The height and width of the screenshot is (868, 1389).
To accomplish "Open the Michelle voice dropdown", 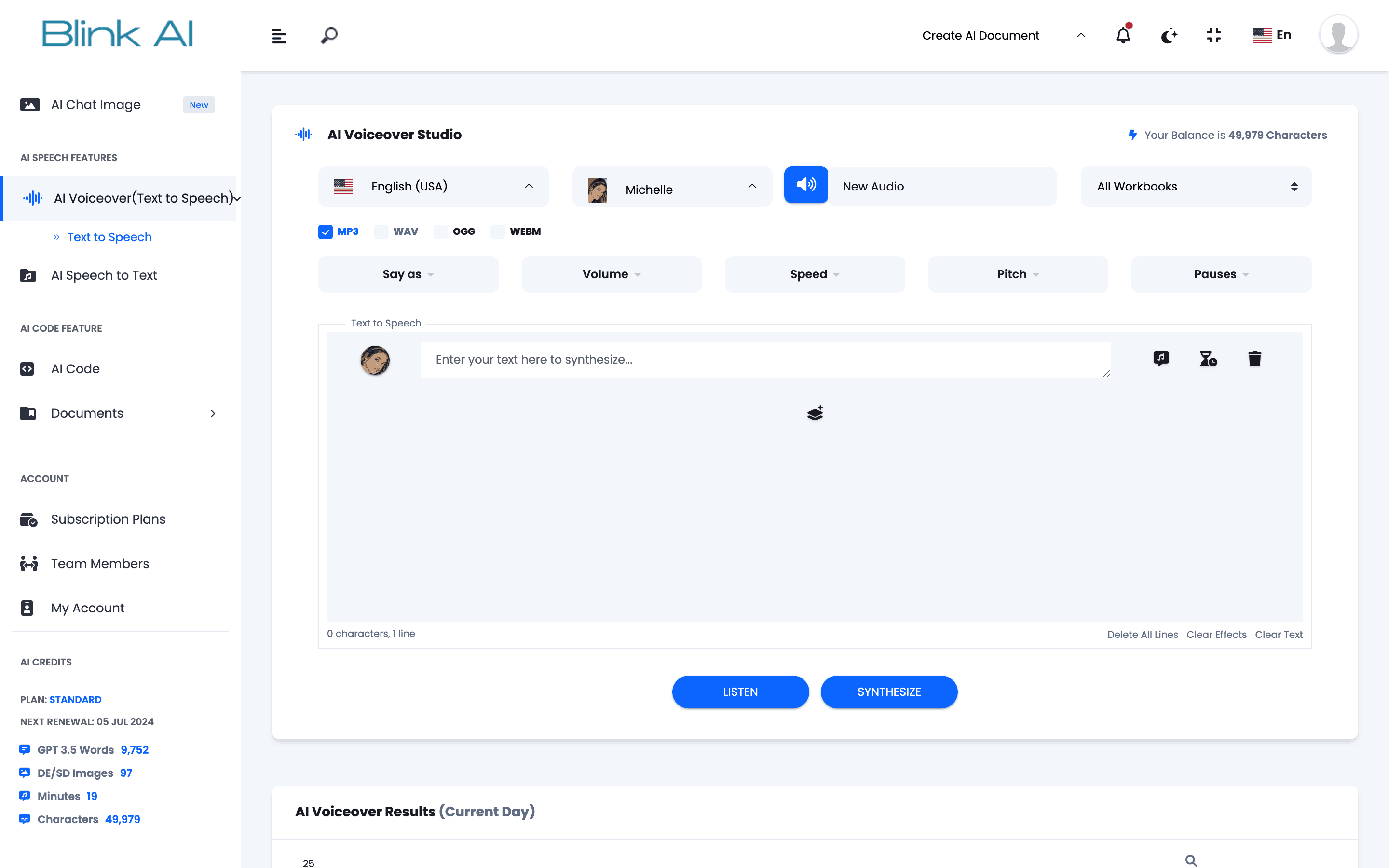I will [x=671, y=187].
